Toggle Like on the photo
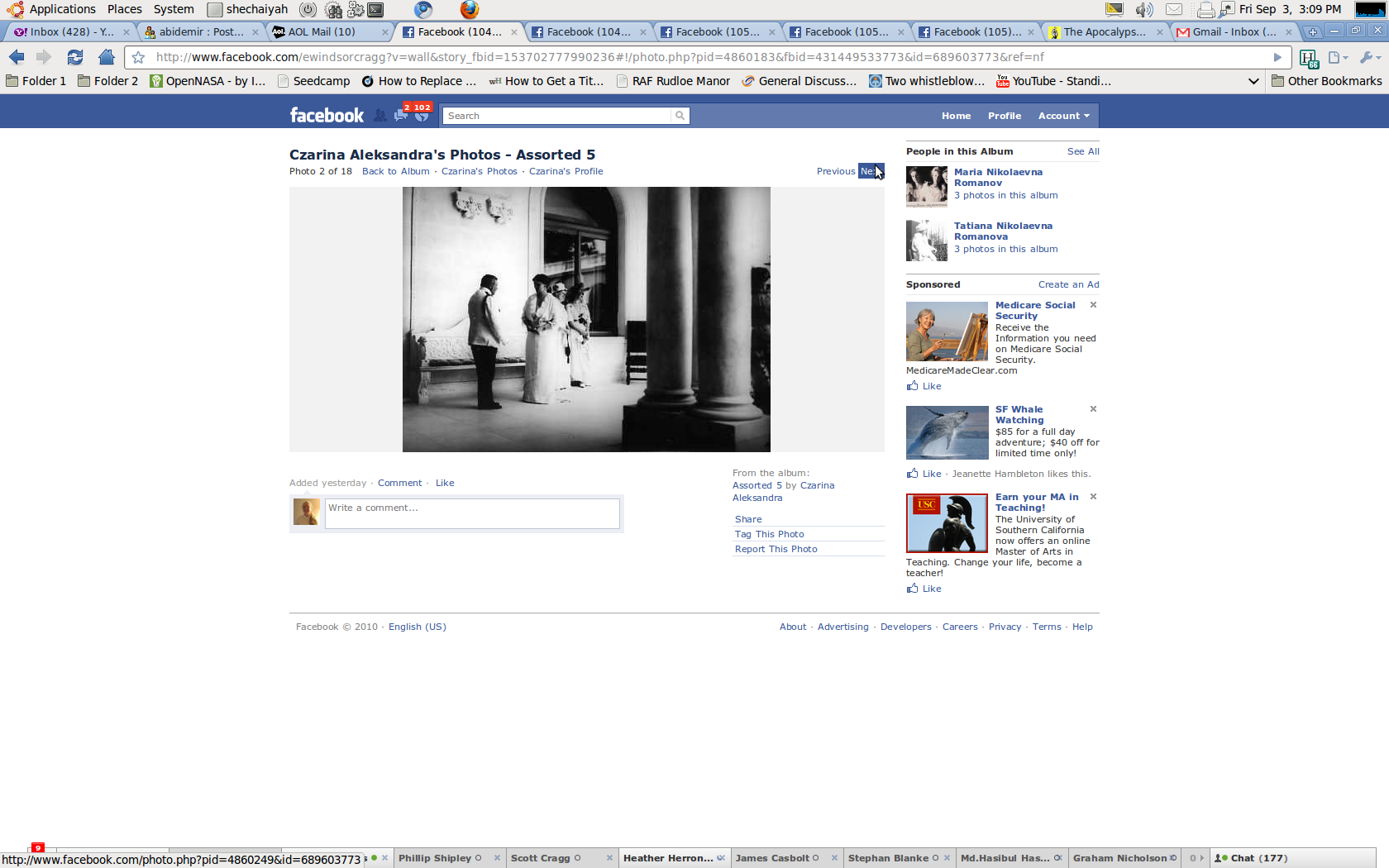Screen dimensions: 1389x868 tap(445, 483)
